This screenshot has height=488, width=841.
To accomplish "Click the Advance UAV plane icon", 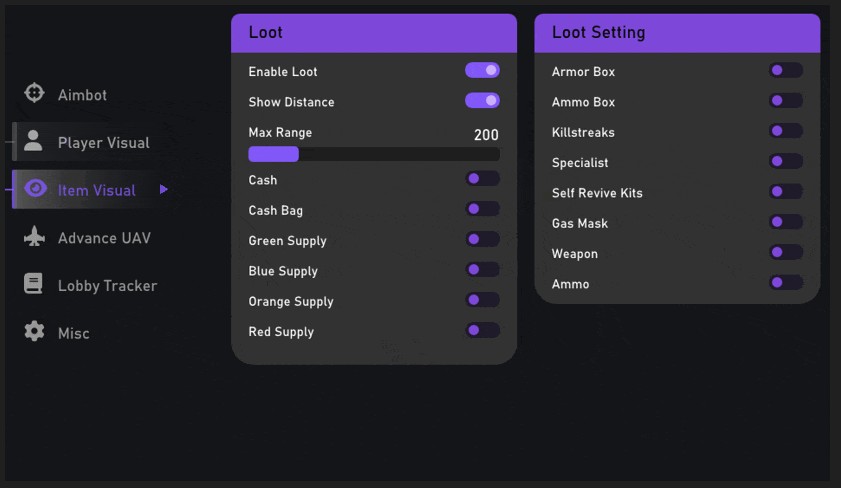I will pyautogui.click(x=34, y=236).
